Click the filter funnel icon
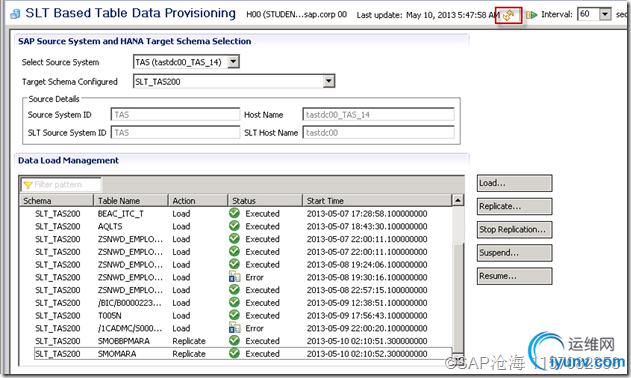The height and width of the screenshot is (378, 631). (x=28, y=185)
